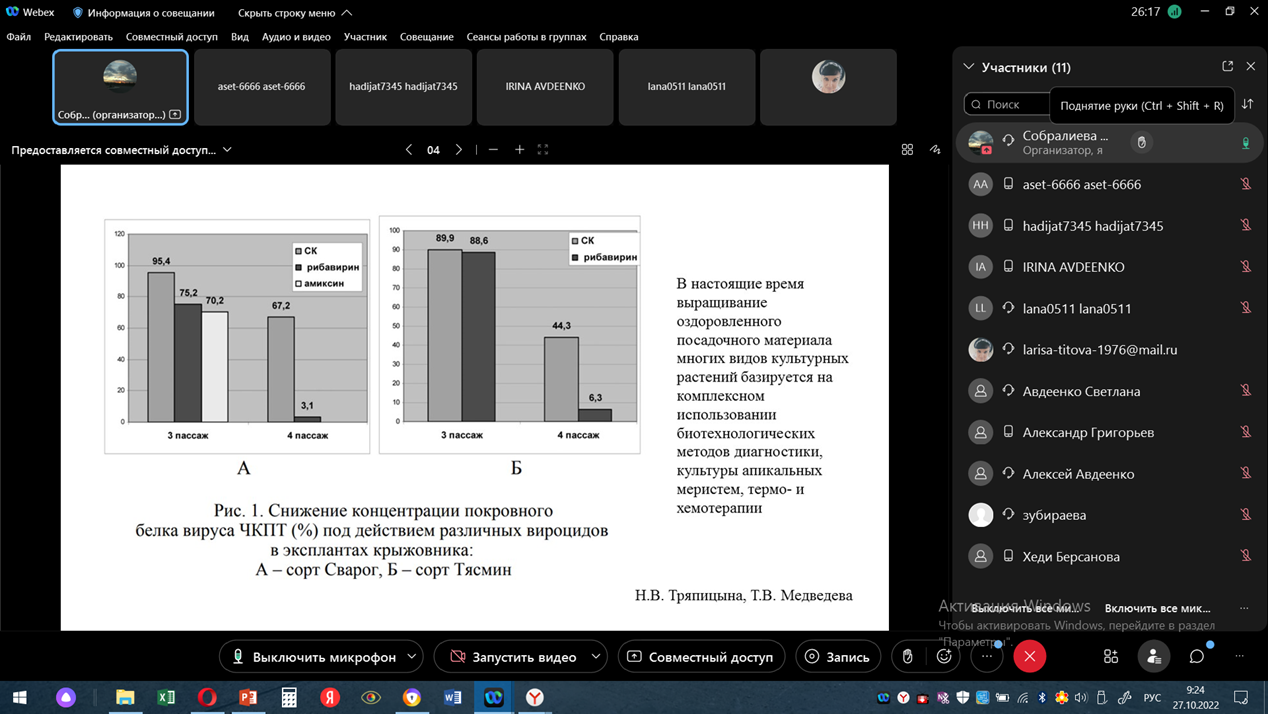The height and width of the screenshot is (714, 1268).
Task: Toggle full screen view of shared content
Action: [x=543, y=150]
